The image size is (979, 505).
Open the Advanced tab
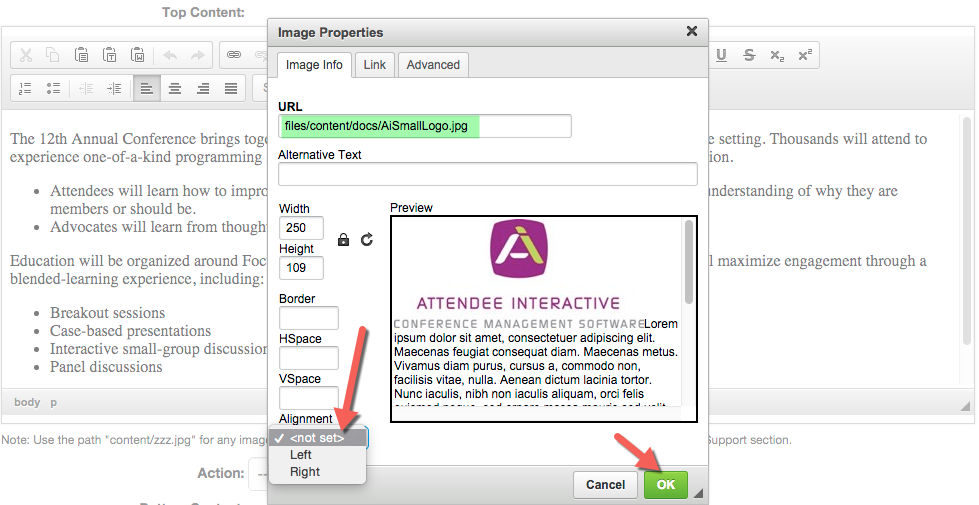coord(433,65)
